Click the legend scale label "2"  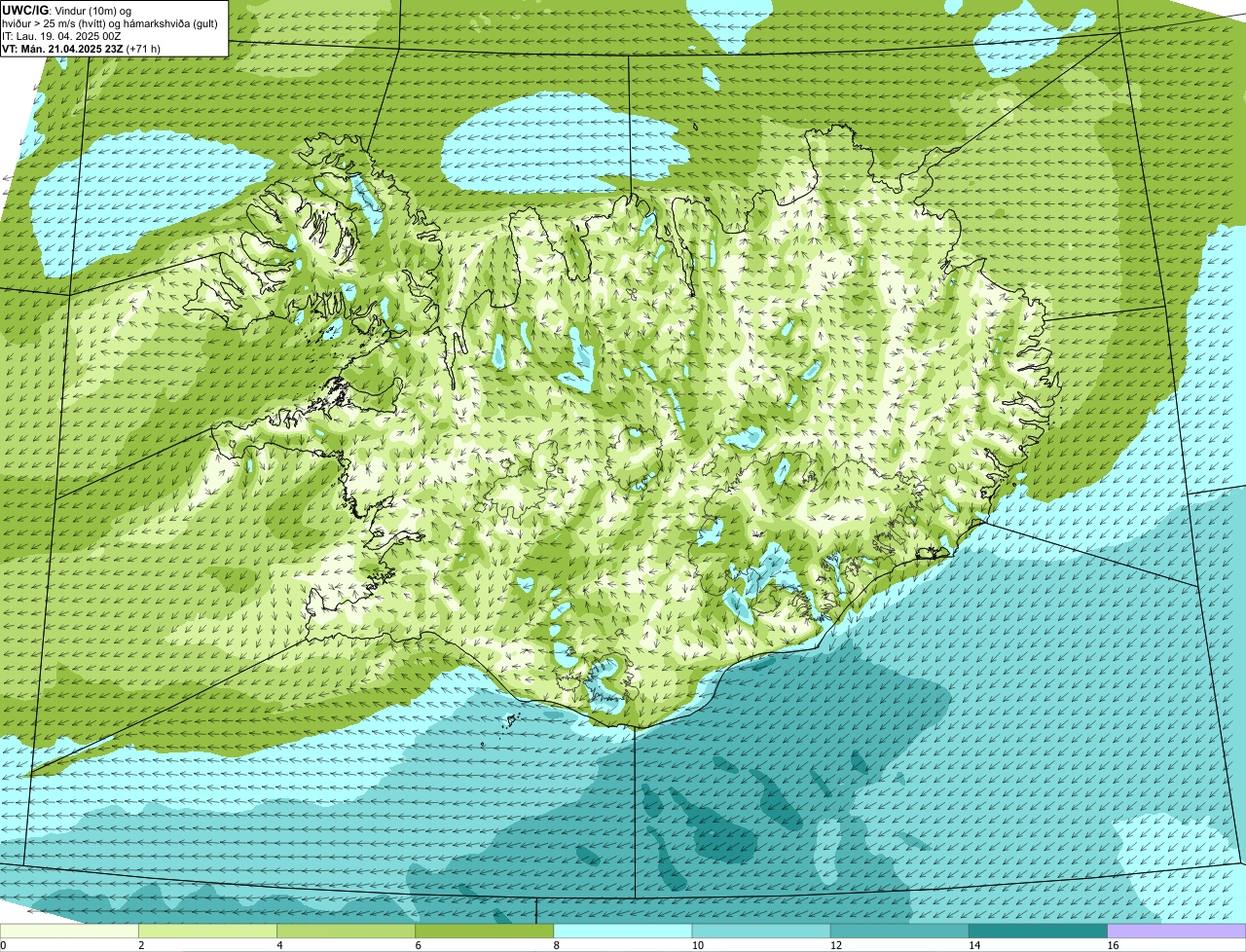(141, 945)
